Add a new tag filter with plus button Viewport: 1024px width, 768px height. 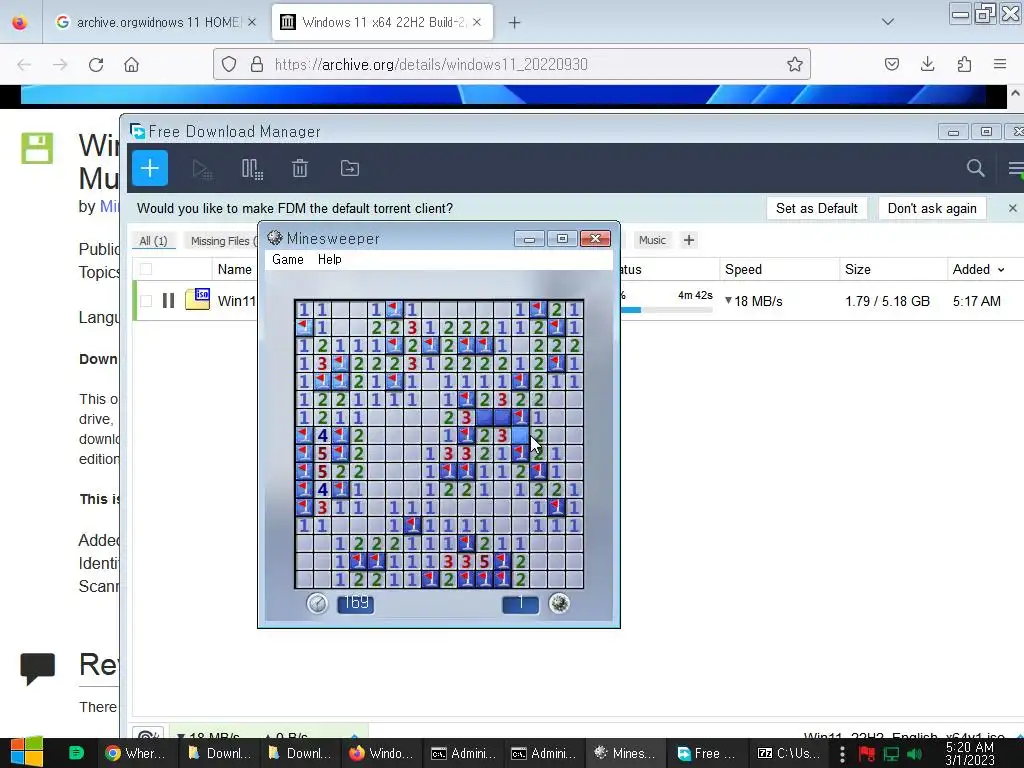tap(689, 240)
